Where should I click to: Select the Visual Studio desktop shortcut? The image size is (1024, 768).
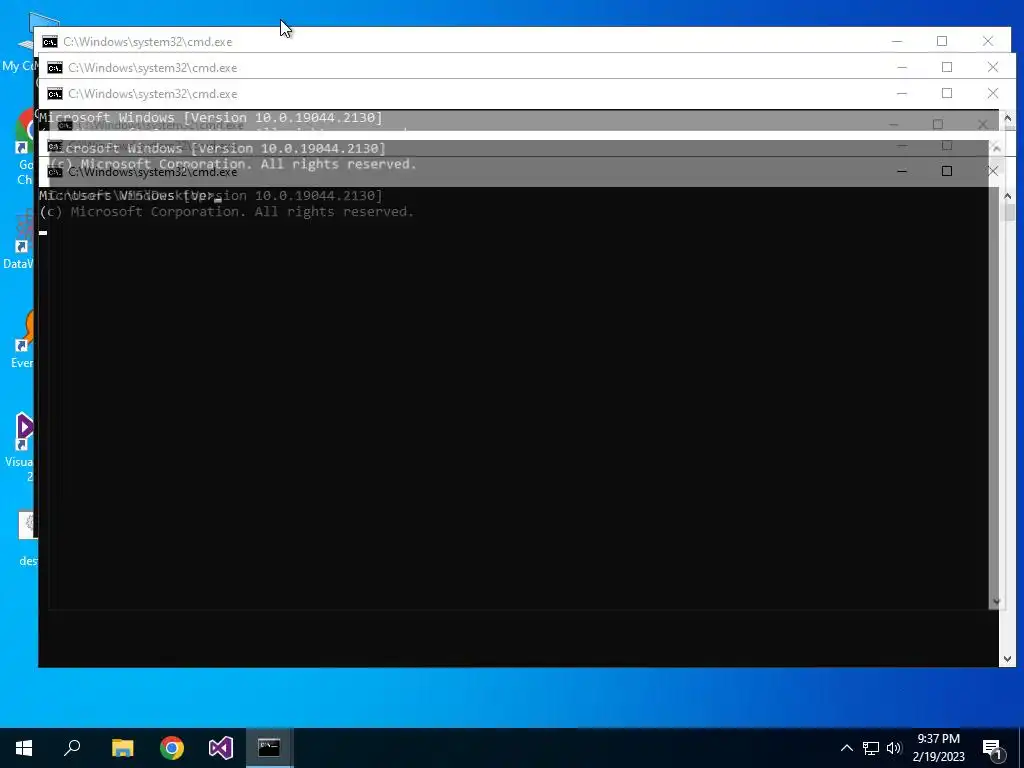click(x=20, y=447)
